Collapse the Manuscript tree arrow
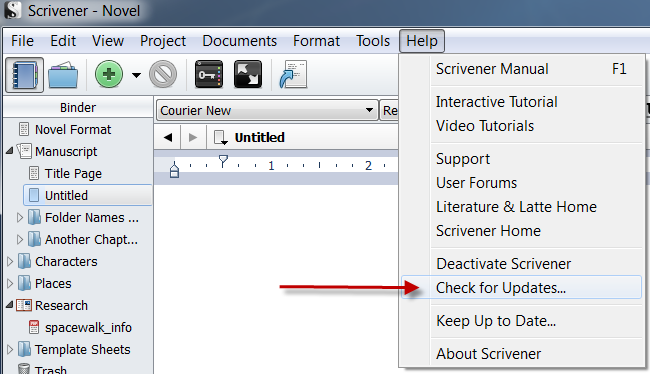 10,151
